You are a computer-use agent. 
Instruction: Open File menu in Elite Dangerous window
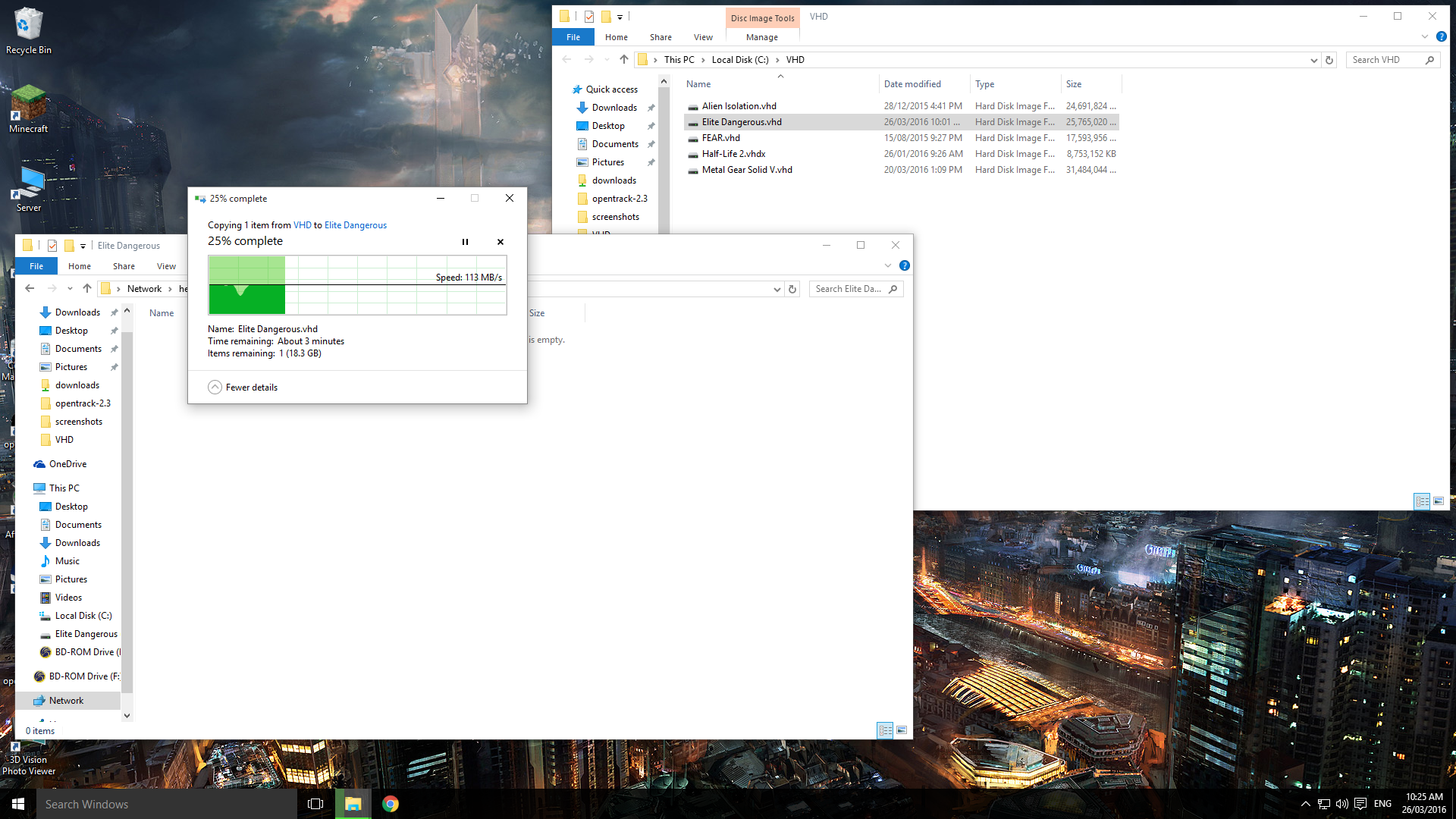point(36,266)
